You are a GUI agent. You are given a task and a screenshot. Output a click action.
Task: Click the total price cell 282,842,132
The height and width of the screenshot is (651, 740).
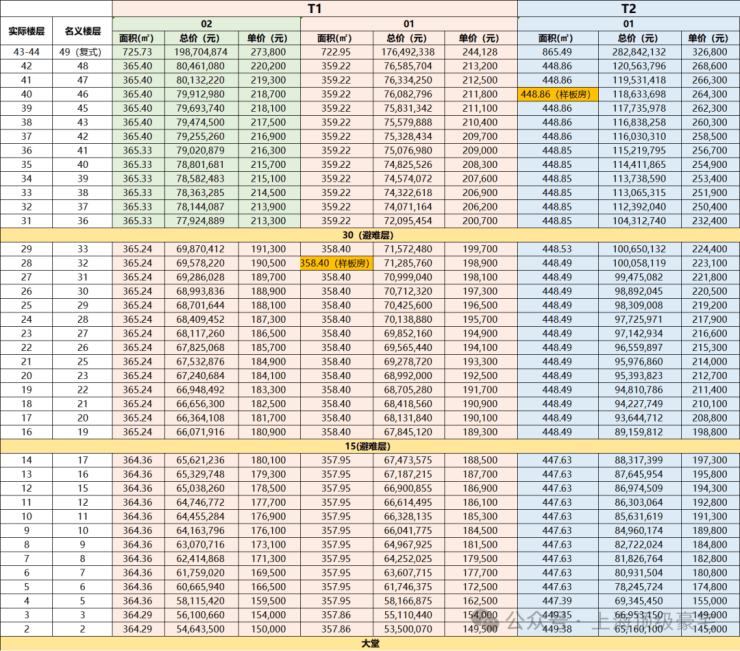coord(638,51)
